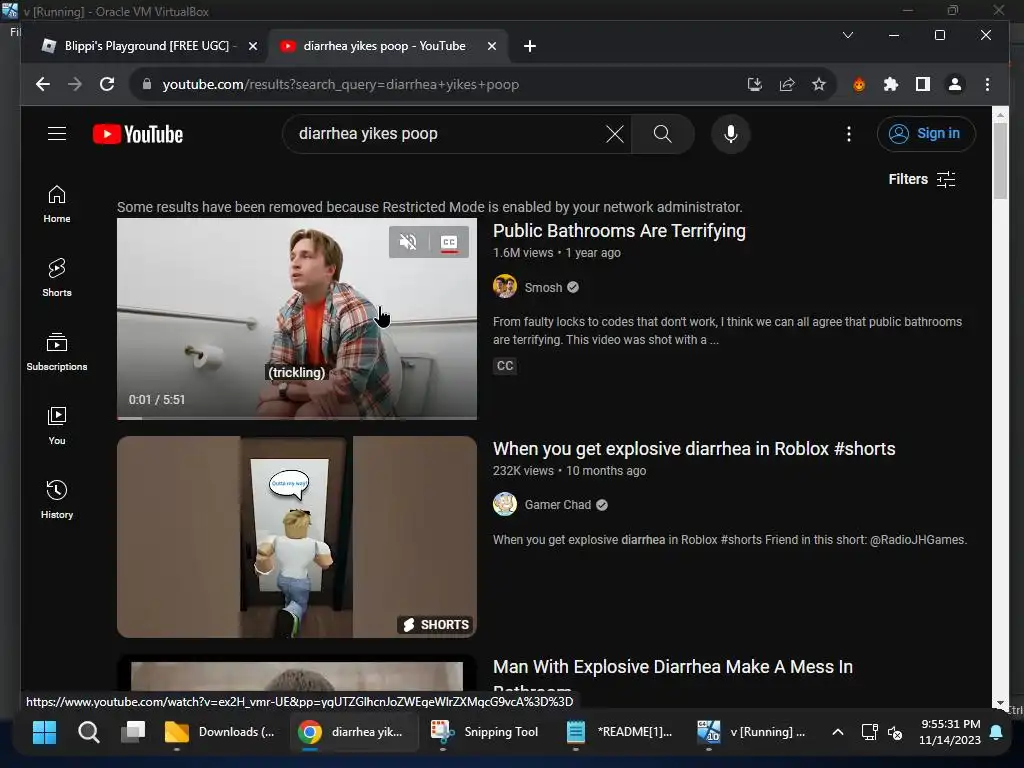Visit the Gamer Chad channel name

click(558, 505)
